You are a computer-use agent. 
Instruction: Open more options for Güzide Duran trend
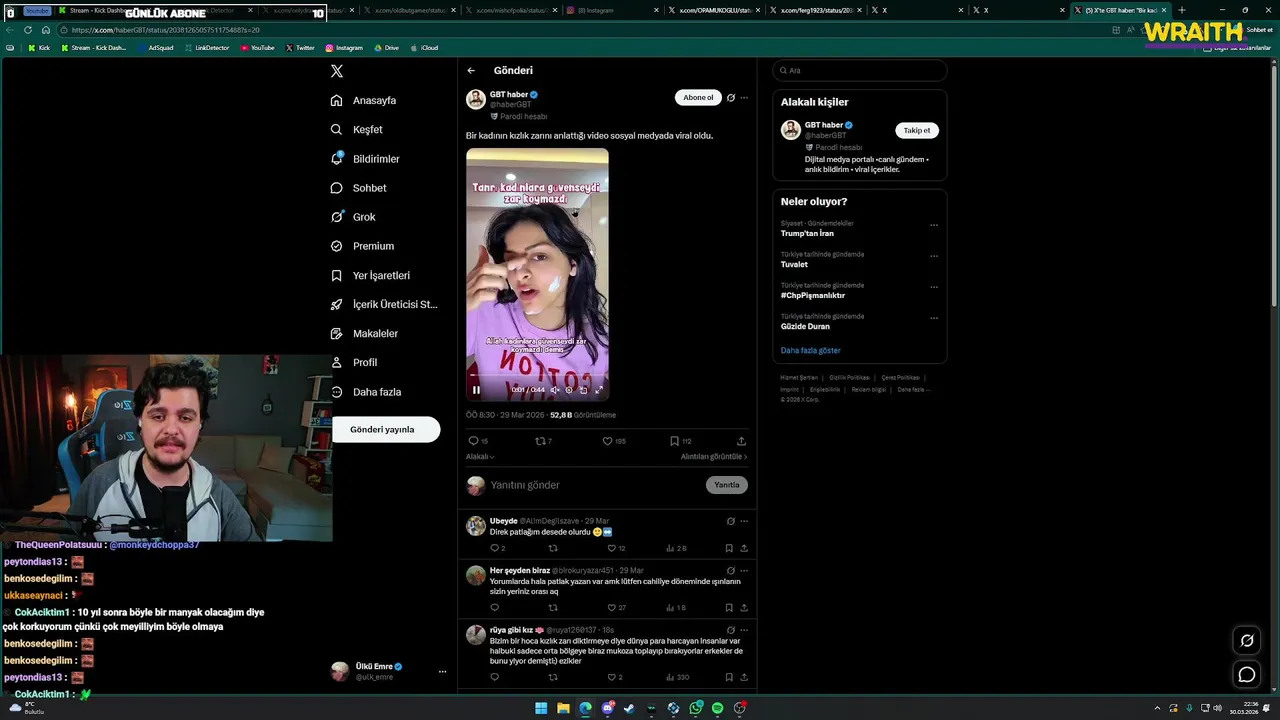tap(934, 318)
